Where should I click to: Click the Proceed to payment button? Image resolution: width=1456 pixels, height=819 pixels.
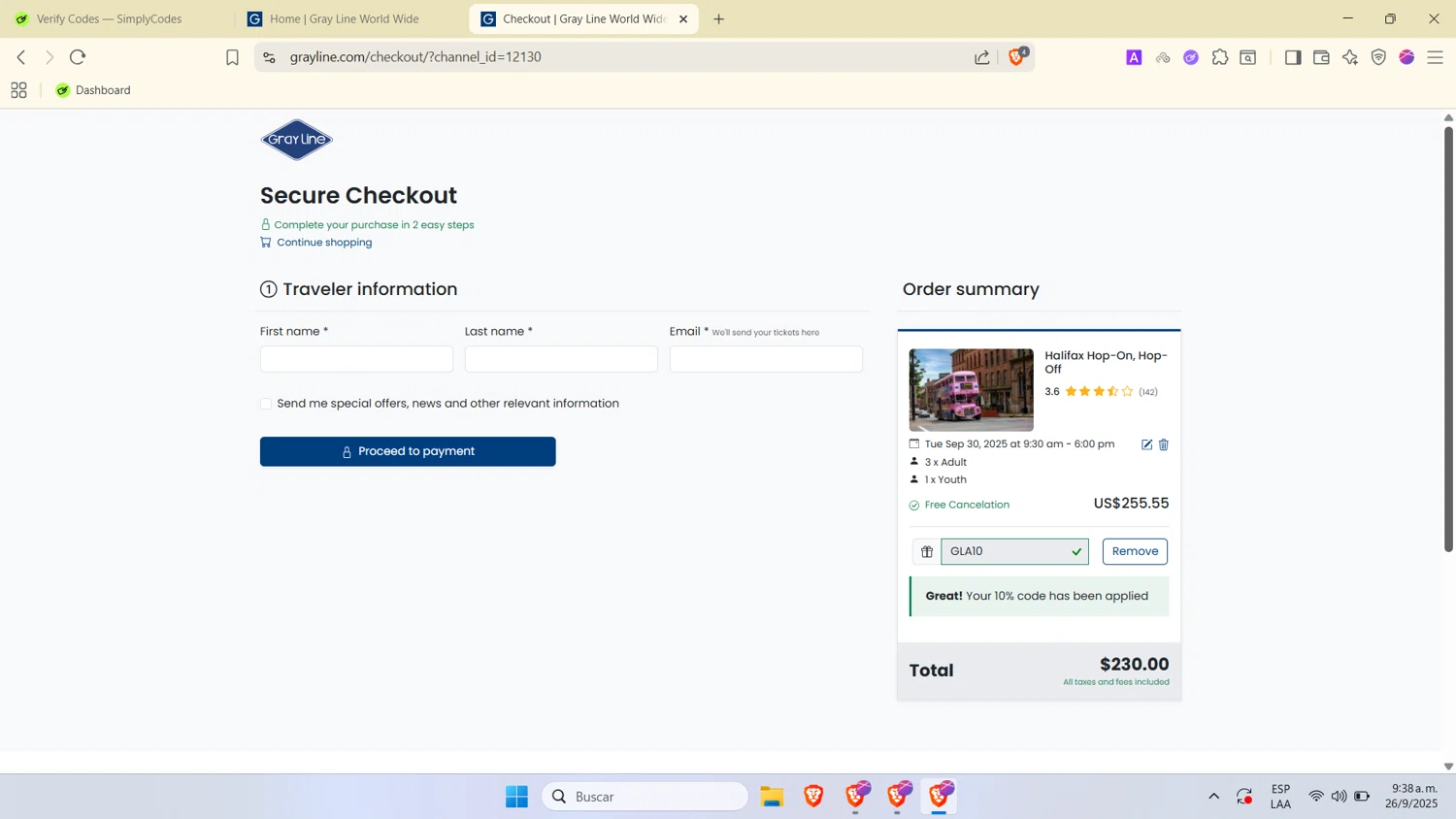tap(408, 451)
